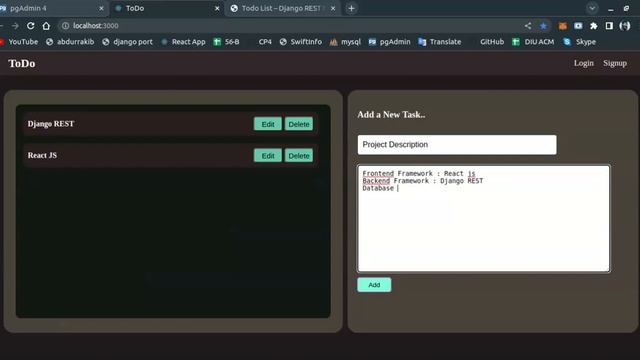The width and height of the screenshot is (640, 360).
Task: Open the SwiftInfo bookmark
Action: click(x=301, y=42)
